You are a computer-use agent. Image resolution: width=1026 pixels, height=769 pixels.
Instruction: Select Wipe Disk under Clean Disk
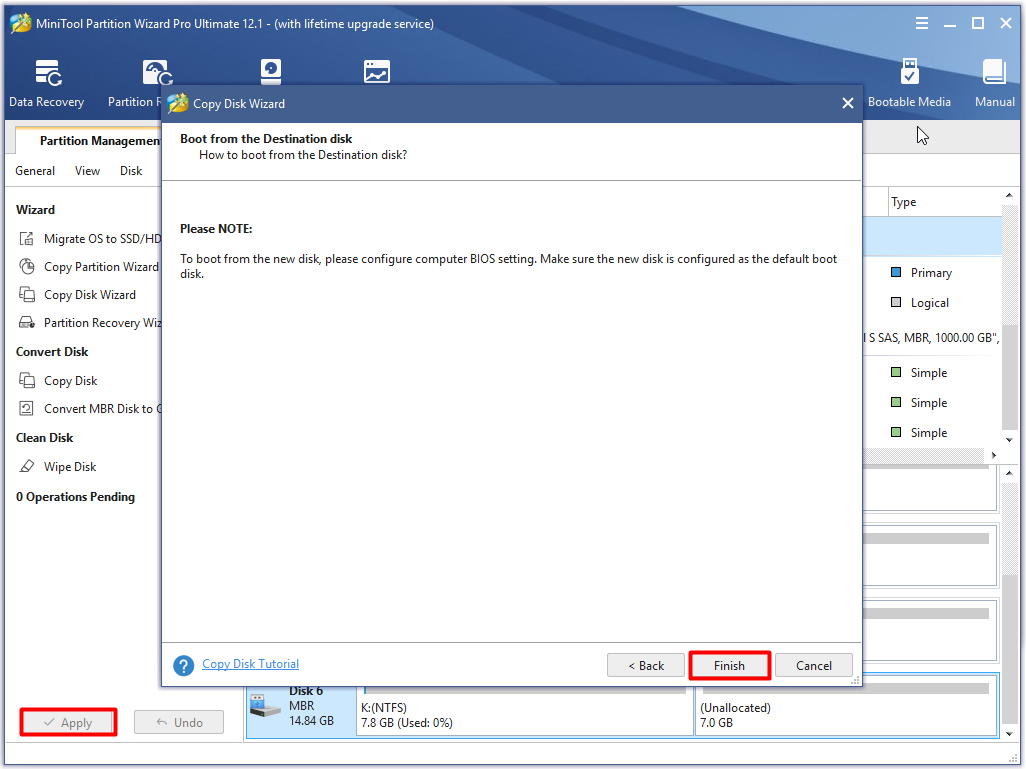click(x=70, y=467)
